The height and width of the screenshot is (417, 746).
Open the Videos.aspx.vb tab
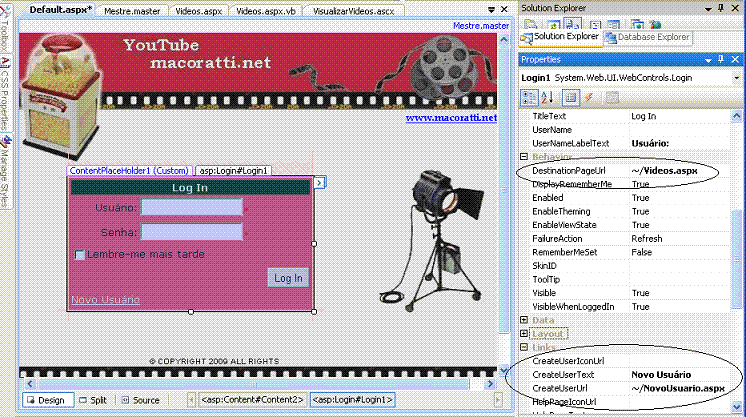pyautogui.click(x=266, y=11)
